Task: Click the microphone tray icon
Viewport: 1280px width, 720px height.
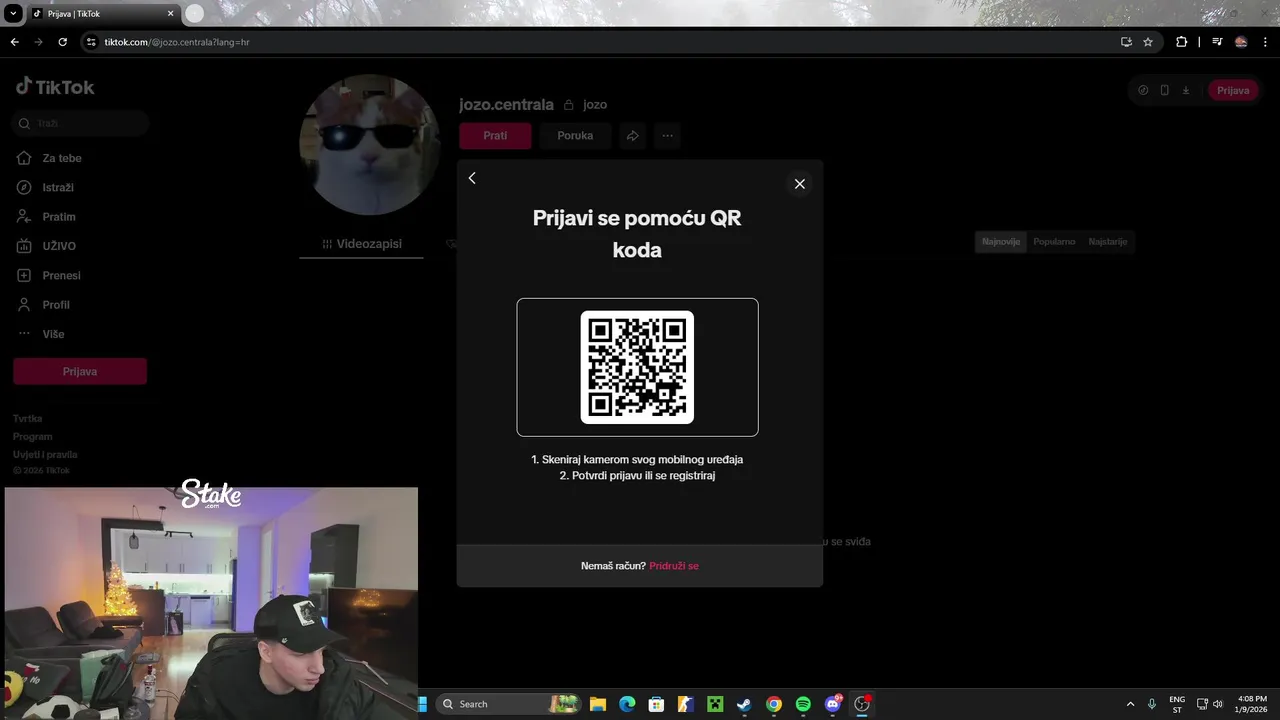Action: pos(1153,704)
